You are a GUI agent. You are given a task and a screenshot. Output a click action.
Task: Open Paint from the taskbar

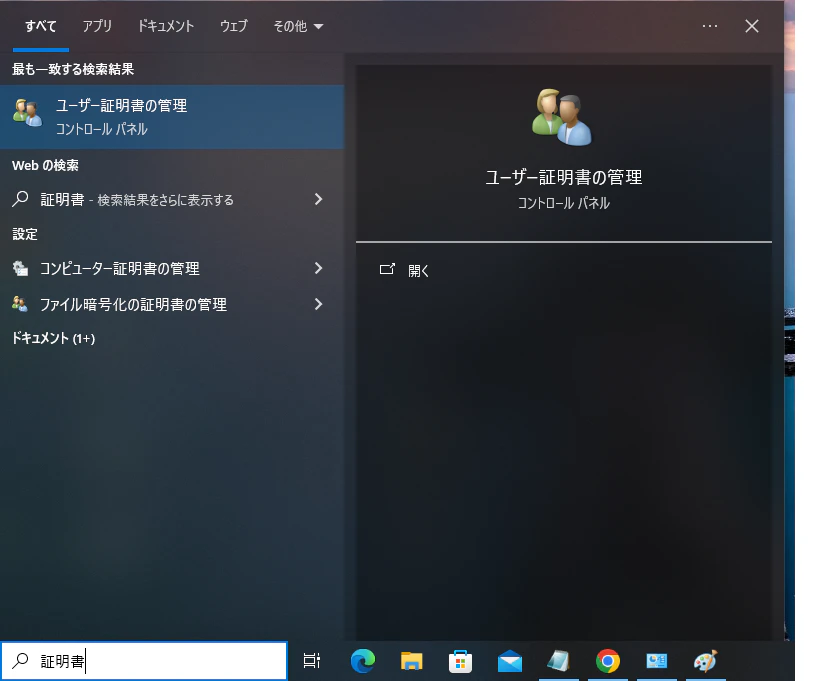705,661
